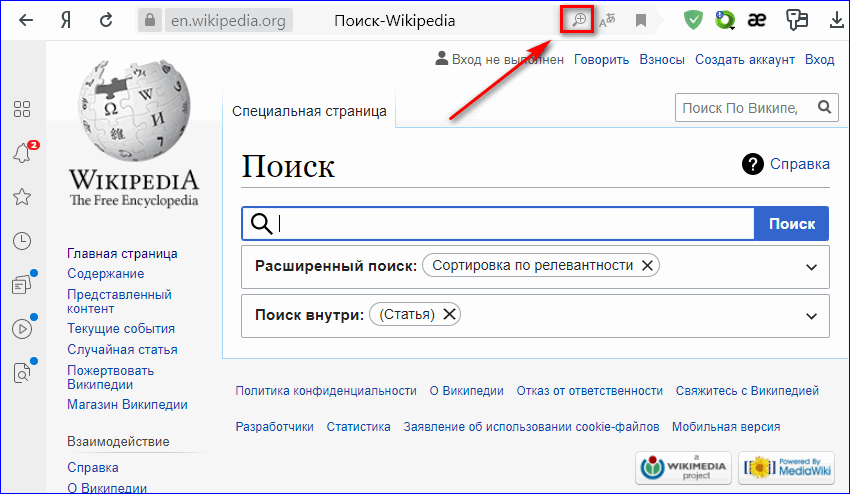Bookmark the page with the bookmark icon
850x494 pixels.
[641, 21]
